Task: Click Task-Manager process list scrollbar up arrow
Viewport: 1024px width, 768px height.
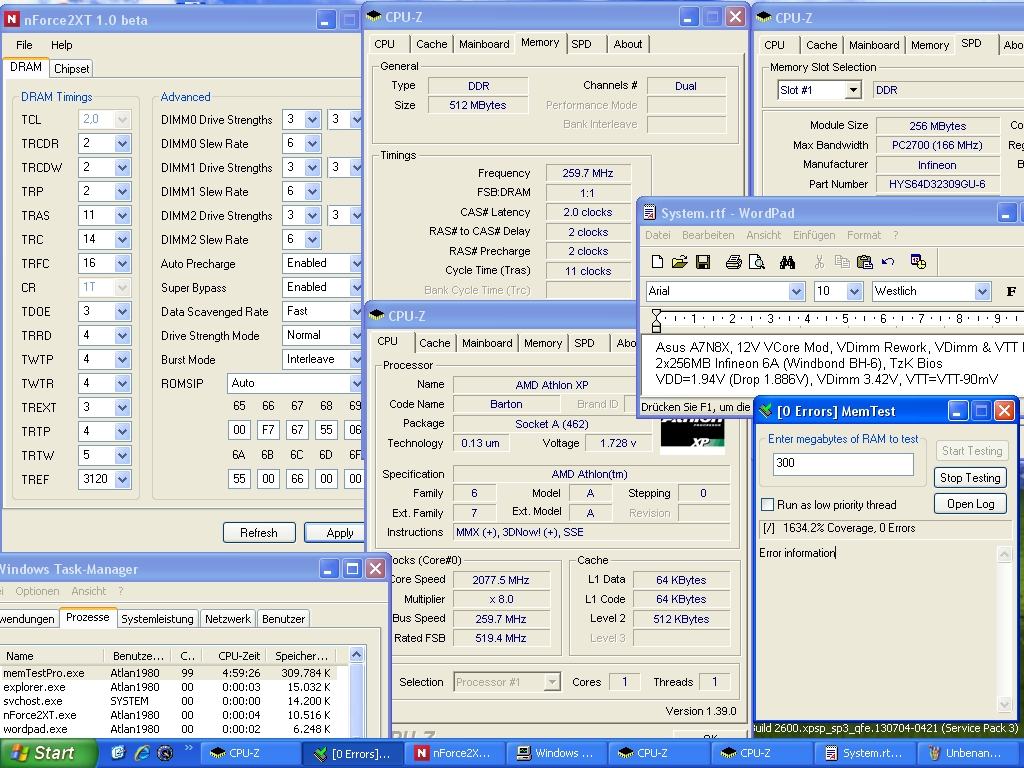Action: point(357,655)
